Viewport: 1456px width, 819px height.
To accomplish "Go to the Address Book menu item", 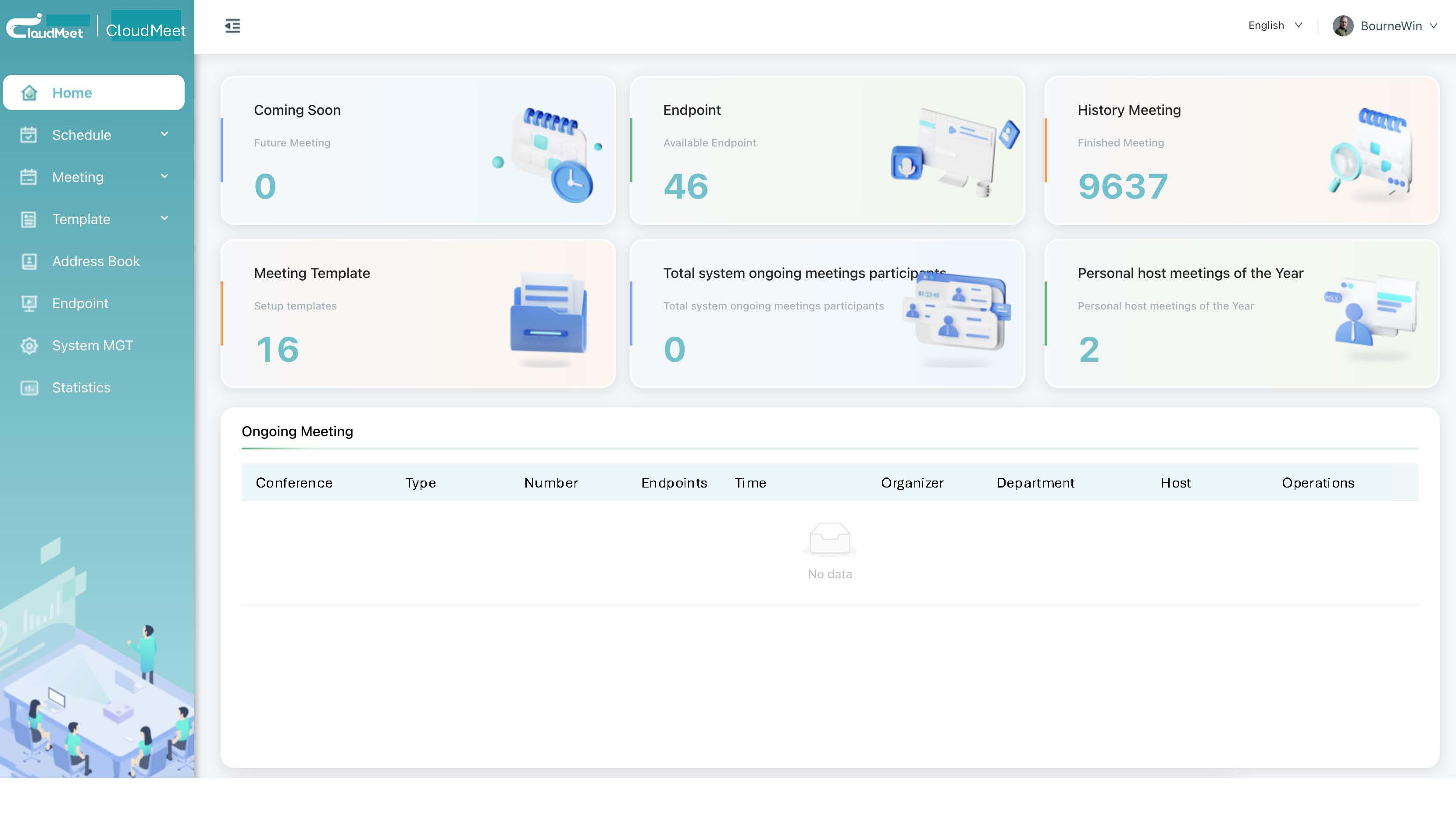I will 96,261.
